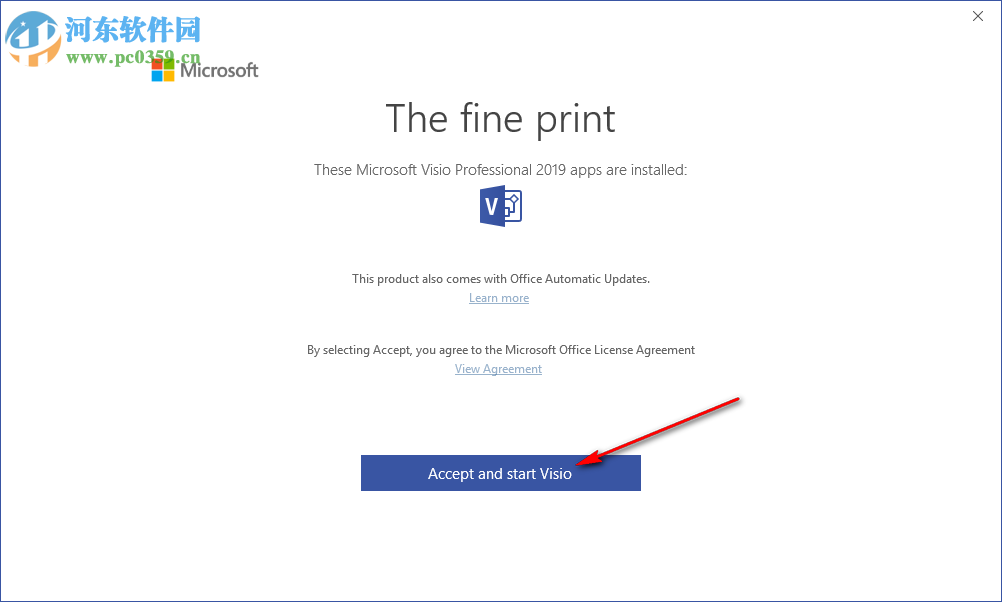Image resolution: width=1002 pixels, height=602 pixels.
Task: Click the Office Automatic Updates notice text
Action: click(500, 278)
